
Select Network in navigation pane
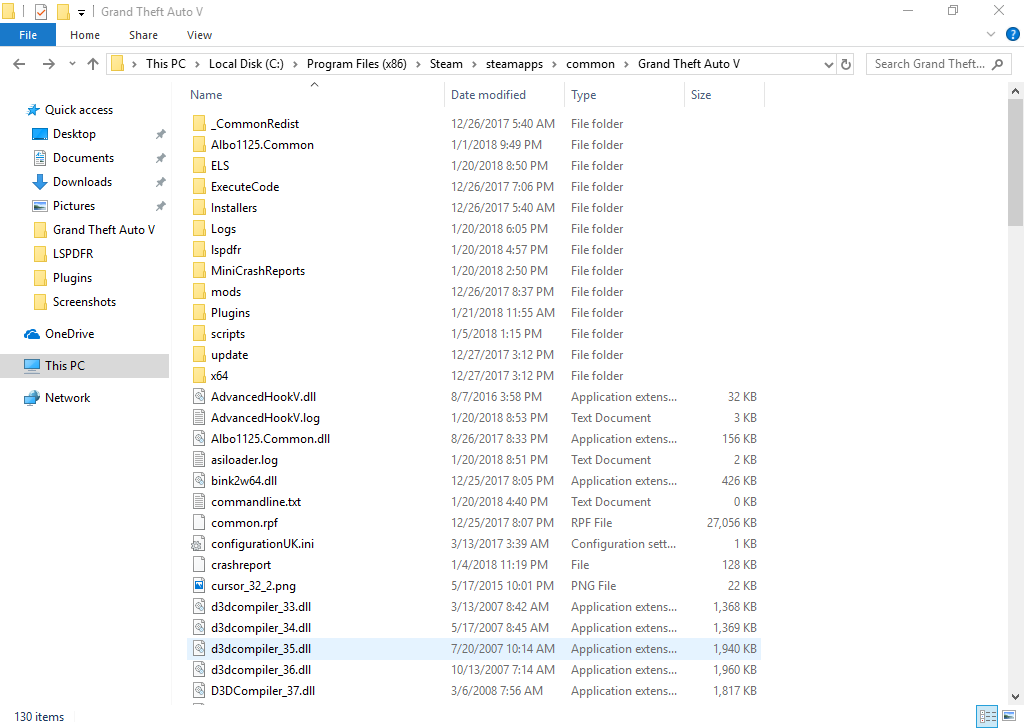pyautogui.click(x=67, y=398)
